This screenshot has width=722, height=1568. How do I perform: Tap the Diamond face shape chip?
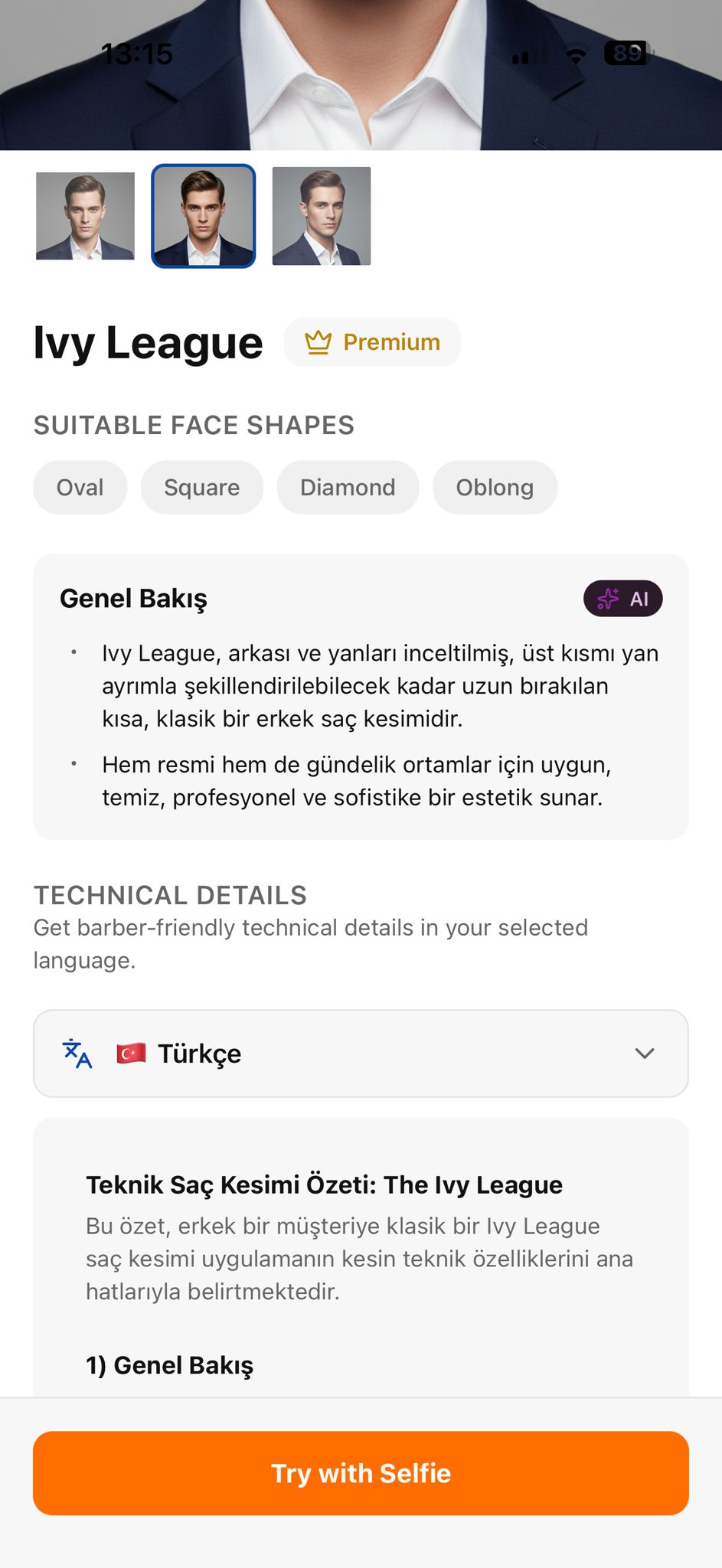coord(348,488)
